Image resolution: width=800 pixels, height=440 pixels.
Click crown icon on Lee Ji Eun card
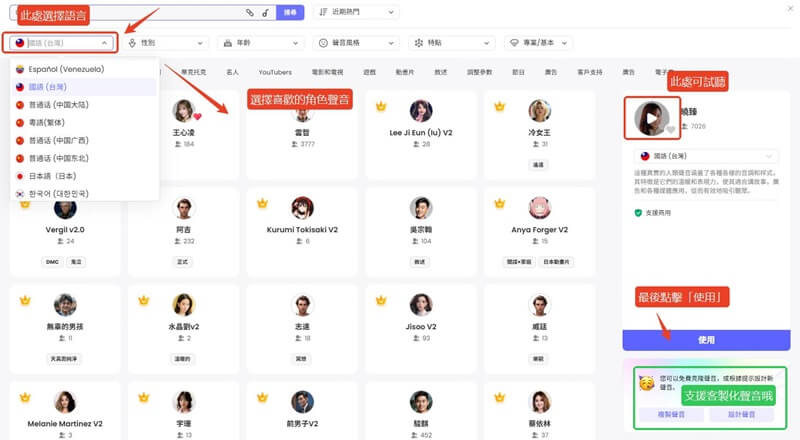click(x=381, y=107)
